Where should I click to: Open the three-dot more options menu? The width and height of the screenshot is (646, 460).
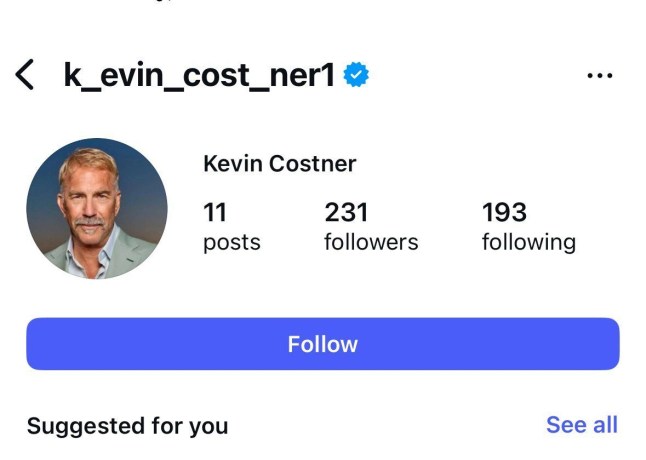coord(599,75)
